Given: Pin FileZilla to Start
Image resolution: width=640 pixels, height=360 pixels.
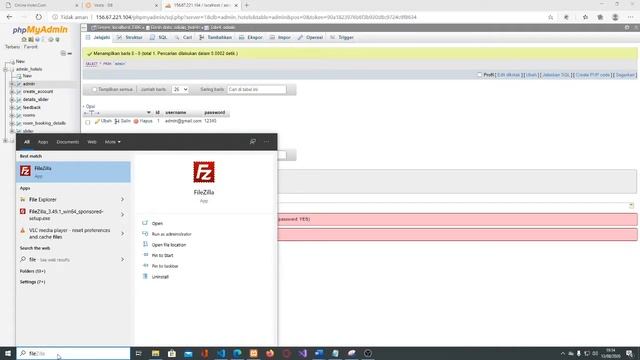Looking at the screenshot, I should click(x=162, y=255).
